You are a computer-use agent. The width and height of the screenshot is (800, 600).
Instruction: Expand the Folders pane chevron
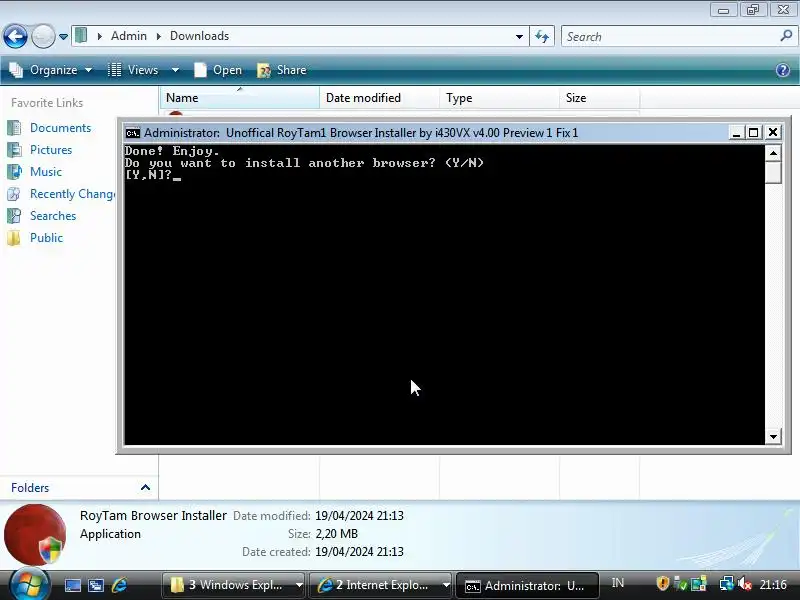coord(145,487)
